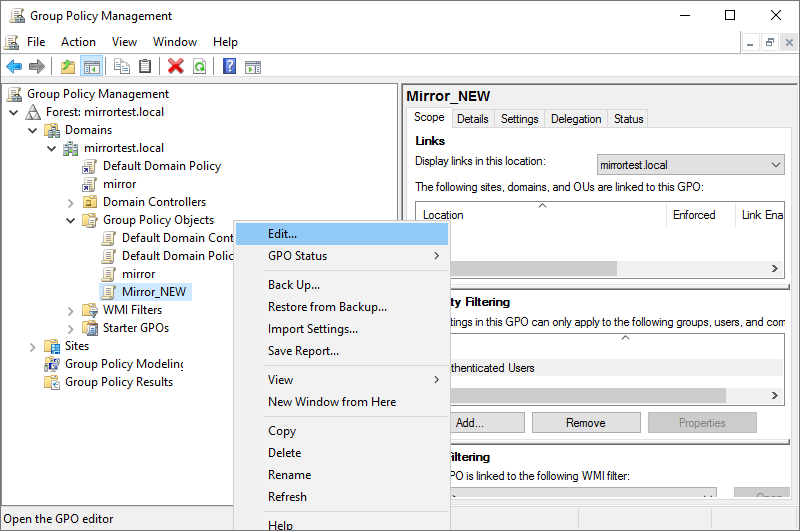Switch to the Delegation tab
The image size is (800, 531).
click(x=576, y=119)
